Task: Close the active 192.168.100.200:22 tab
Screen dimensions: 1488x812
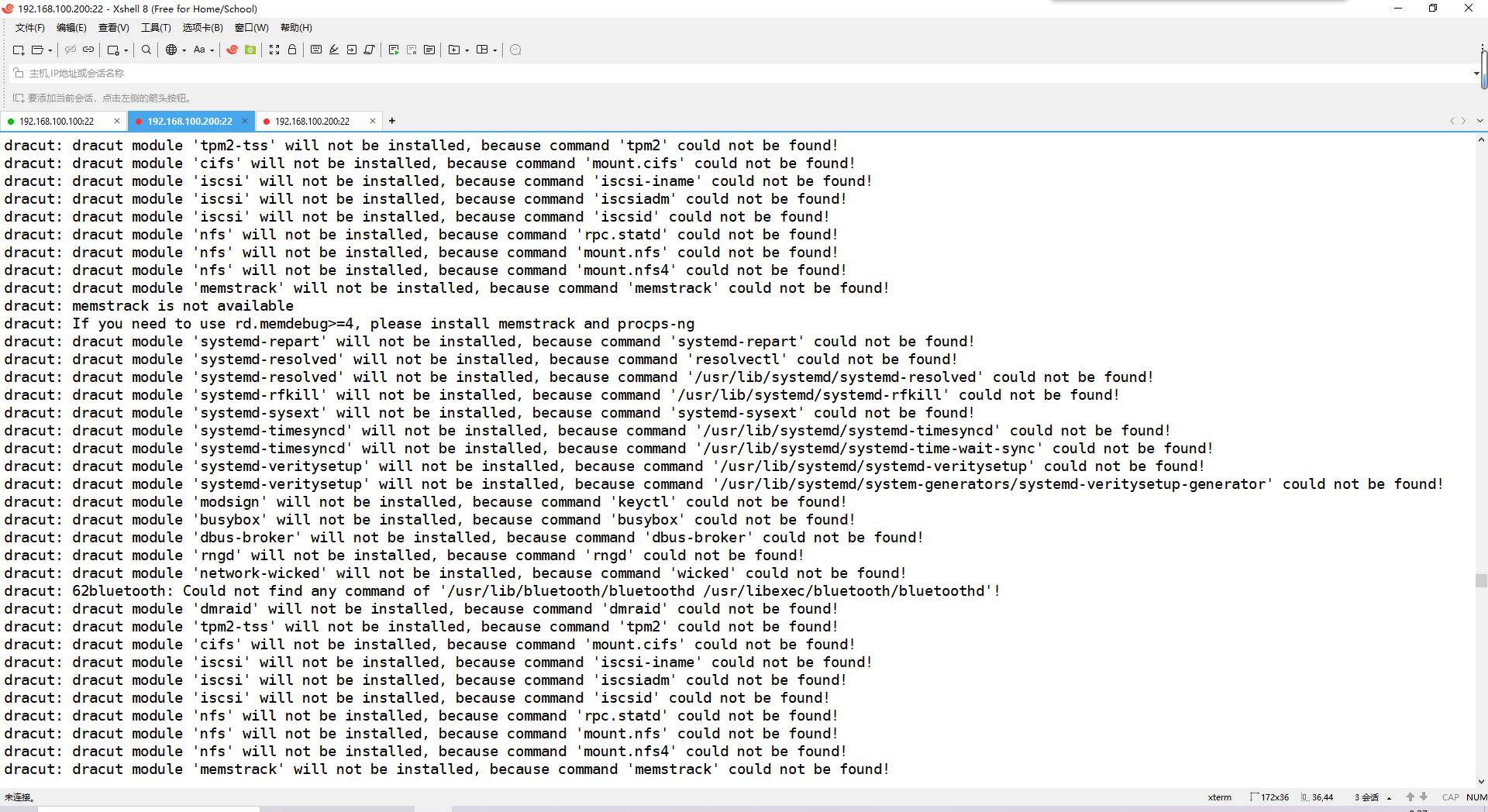Action: point(245,121)
